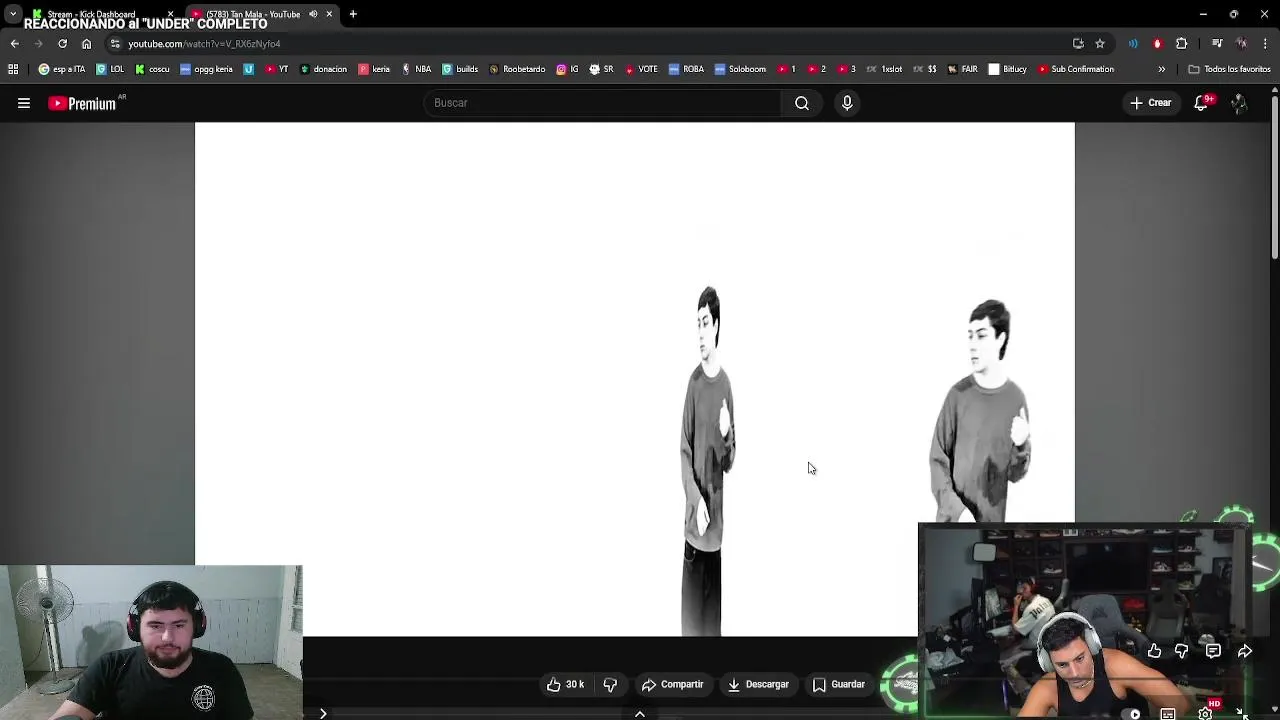This screenshot has width=1280, height=720.
Task: Open the YT bookmark
Action: [x=277, y=69]
